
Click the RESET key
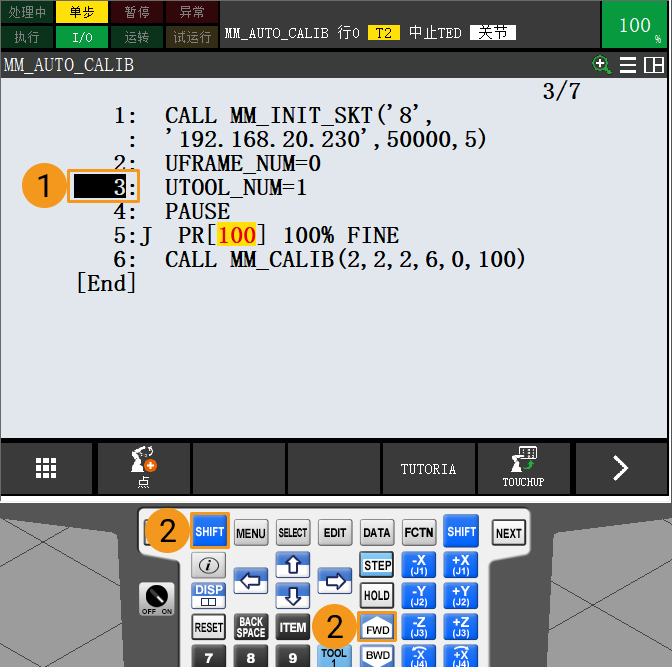point(209,627)
